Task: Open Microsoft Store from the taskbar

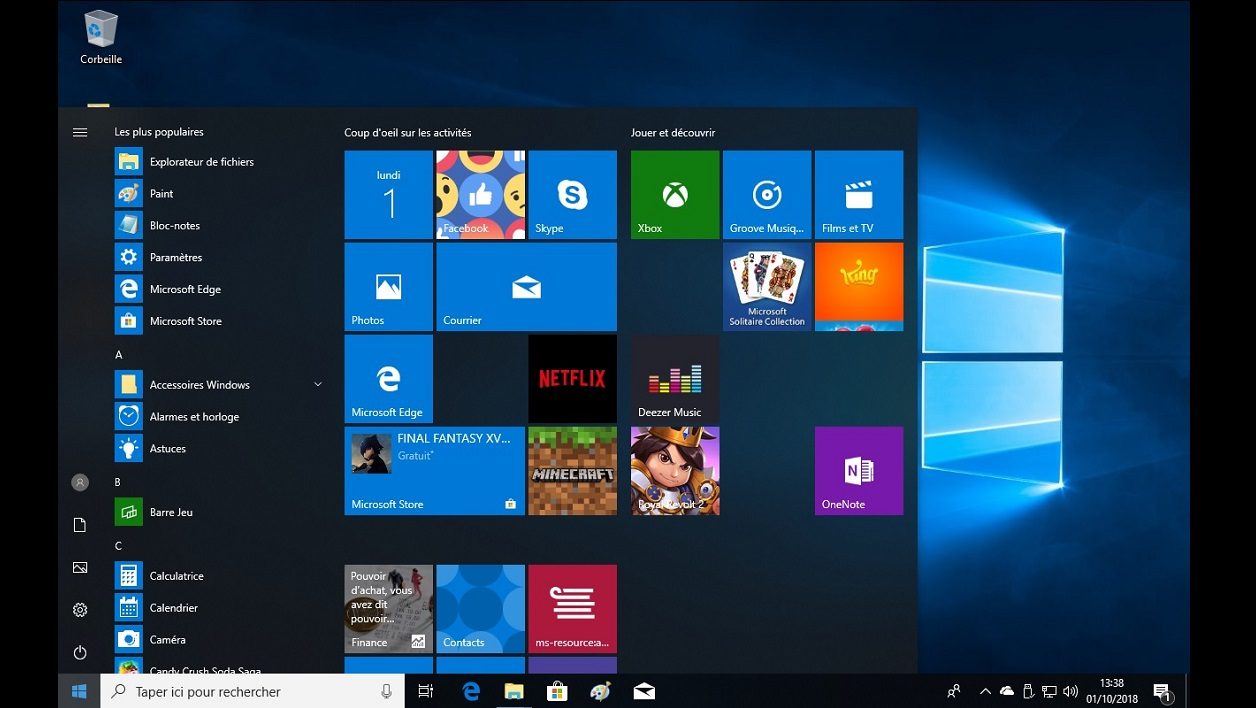Action: pyautogui.click(x=557, y=691)
